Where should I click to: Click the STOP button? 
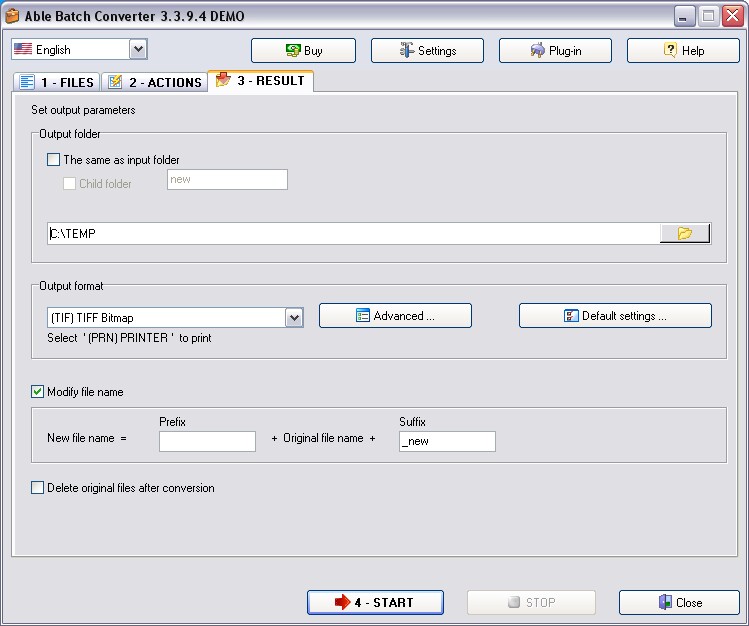[532, 603]
